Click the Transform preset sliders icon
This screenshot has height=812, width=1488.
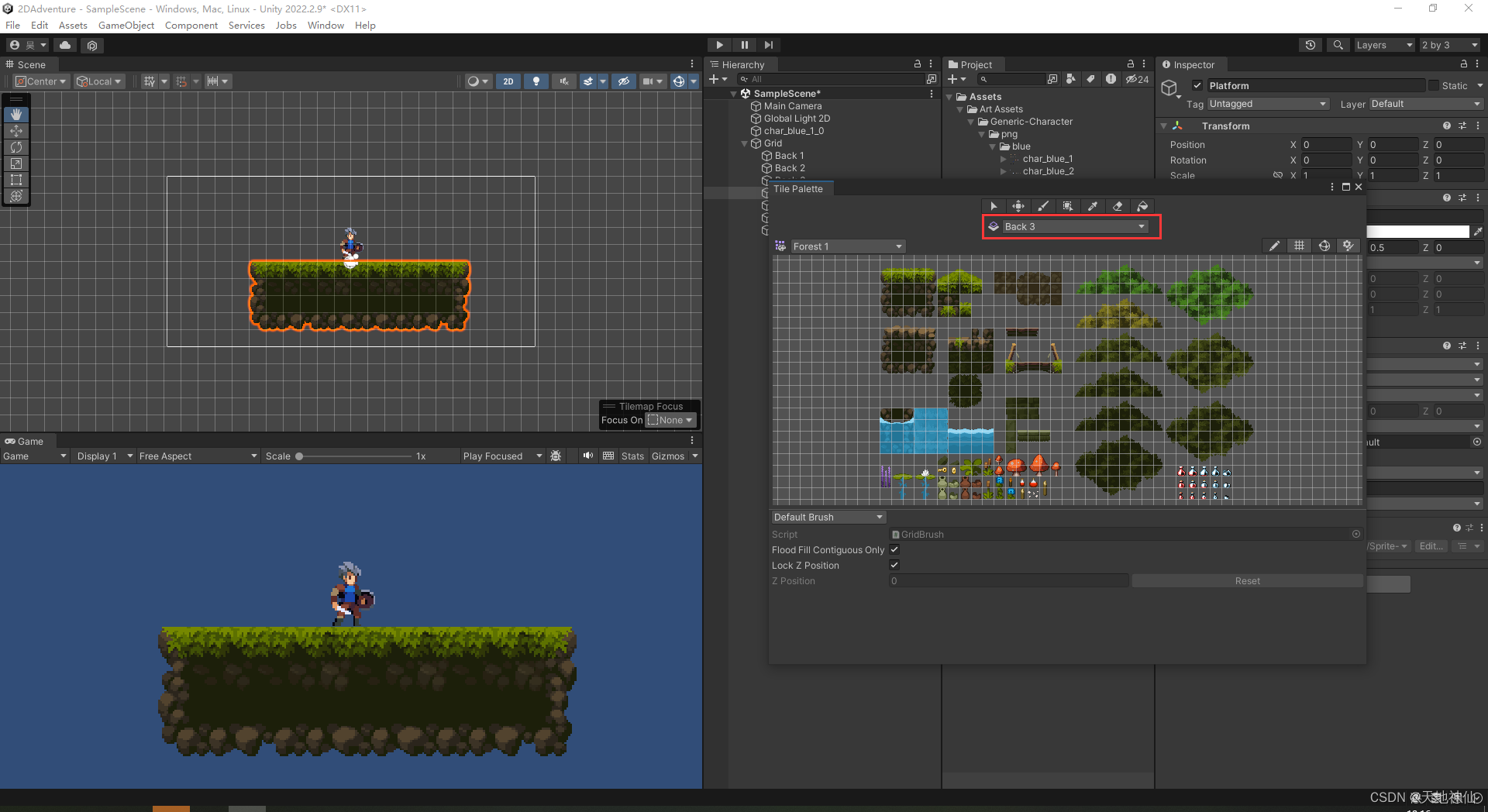[x=1462, y=126]
